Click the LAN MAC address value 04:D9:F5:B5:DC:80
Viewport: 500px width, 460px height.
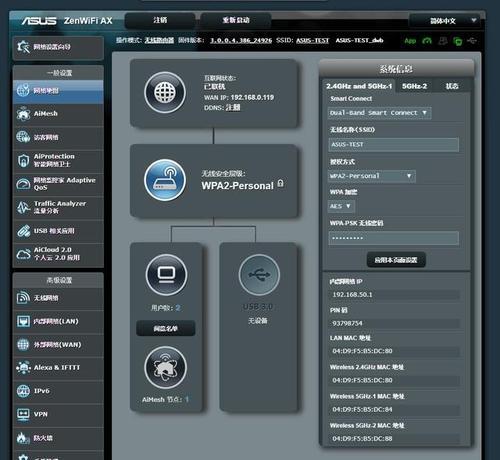[362, 351]
